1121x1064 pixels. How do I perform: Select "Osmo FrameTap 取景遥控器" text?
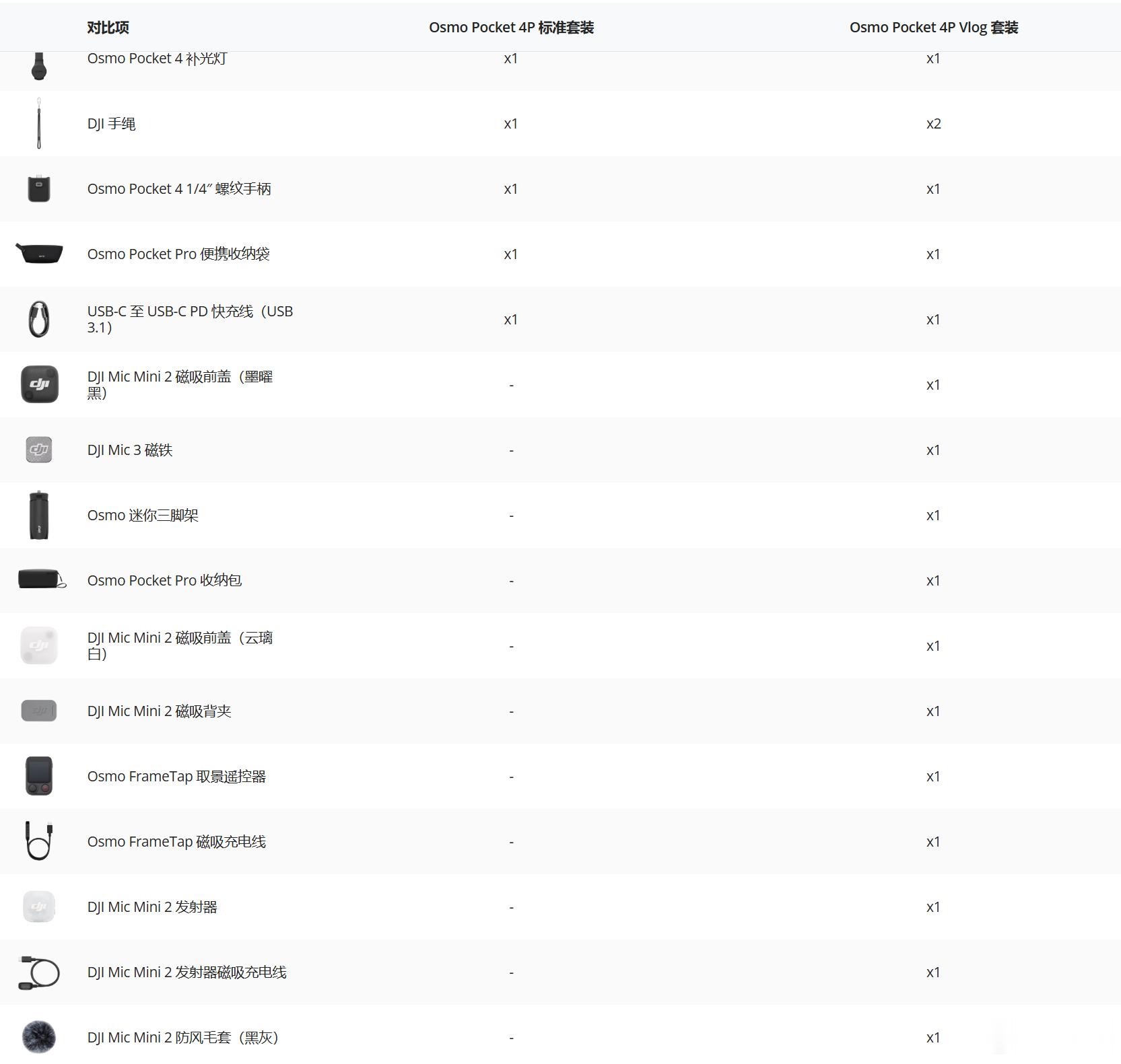(x=176, y=777)
